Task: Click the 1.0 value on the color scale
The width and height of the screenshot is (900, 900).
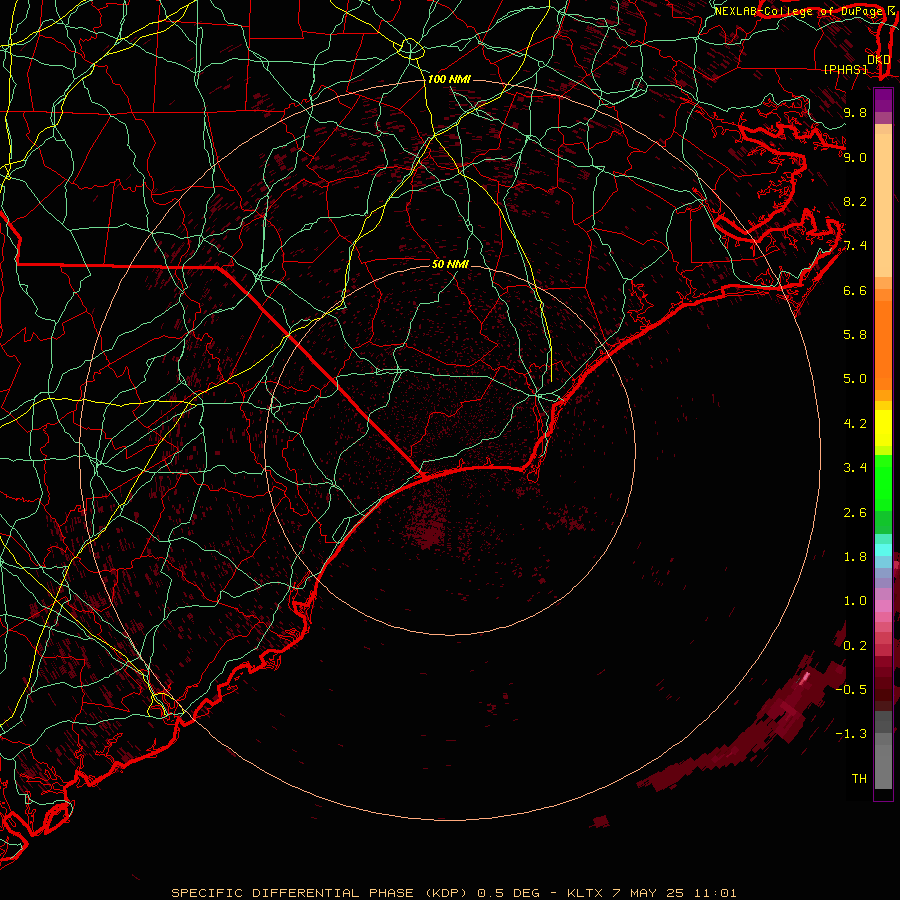Action: point(855,601)
